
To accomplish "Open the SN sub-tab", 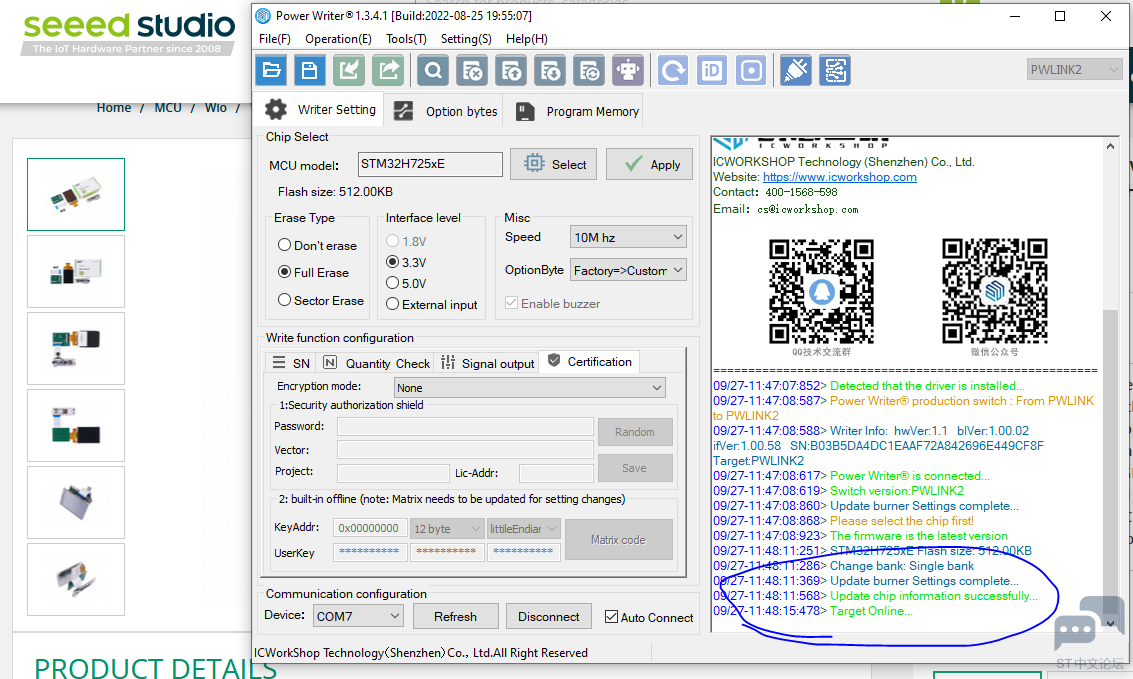I will click(x=291, y=363).
